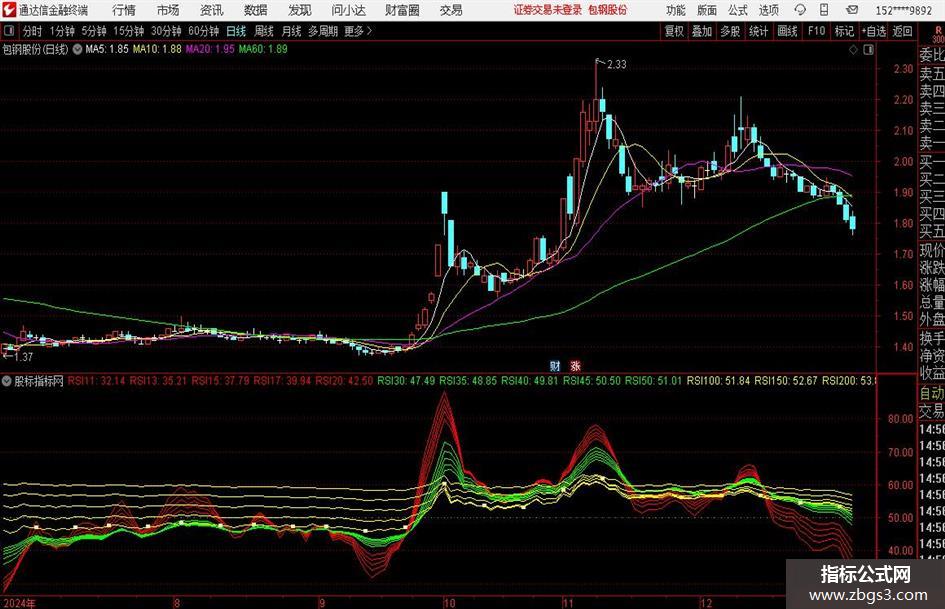945x609 pixels.
Task: Toggle the side panel icon at chart top right
Action: [x=868, y=50]
